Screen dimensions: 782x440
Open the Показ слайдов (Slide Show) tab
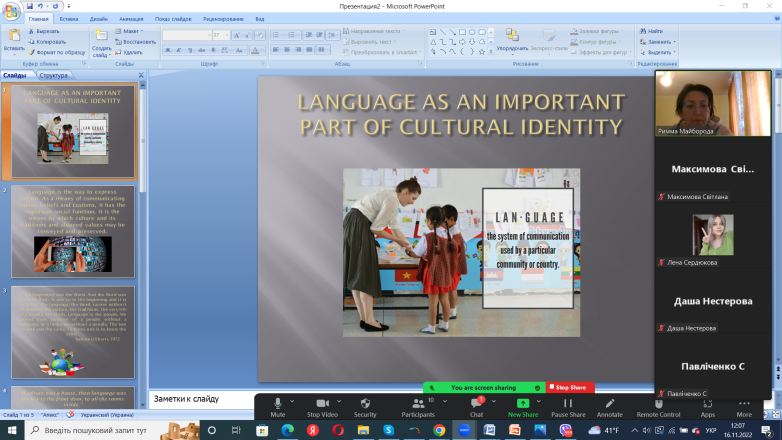[x=173, y=19]
